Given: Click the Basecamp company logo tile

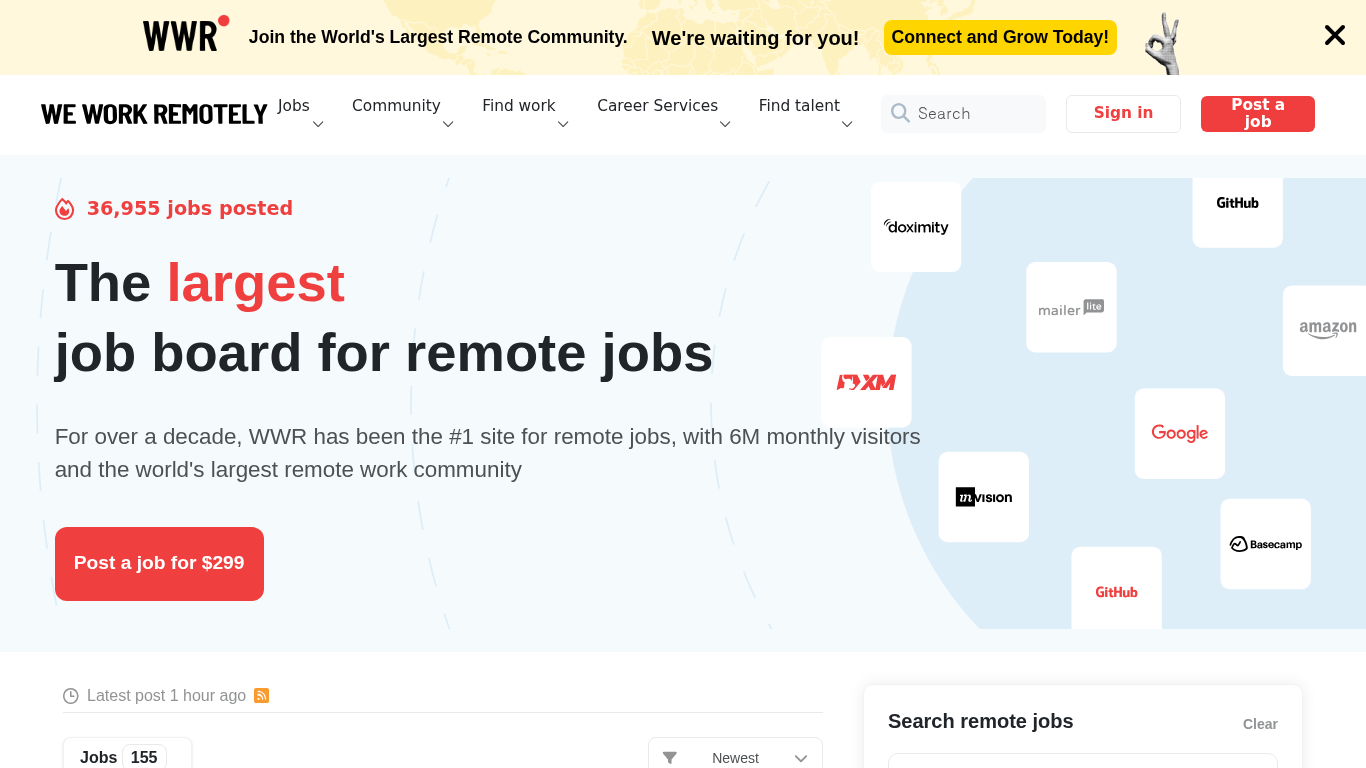Looking at the screenshot, I should point(1265,544).
